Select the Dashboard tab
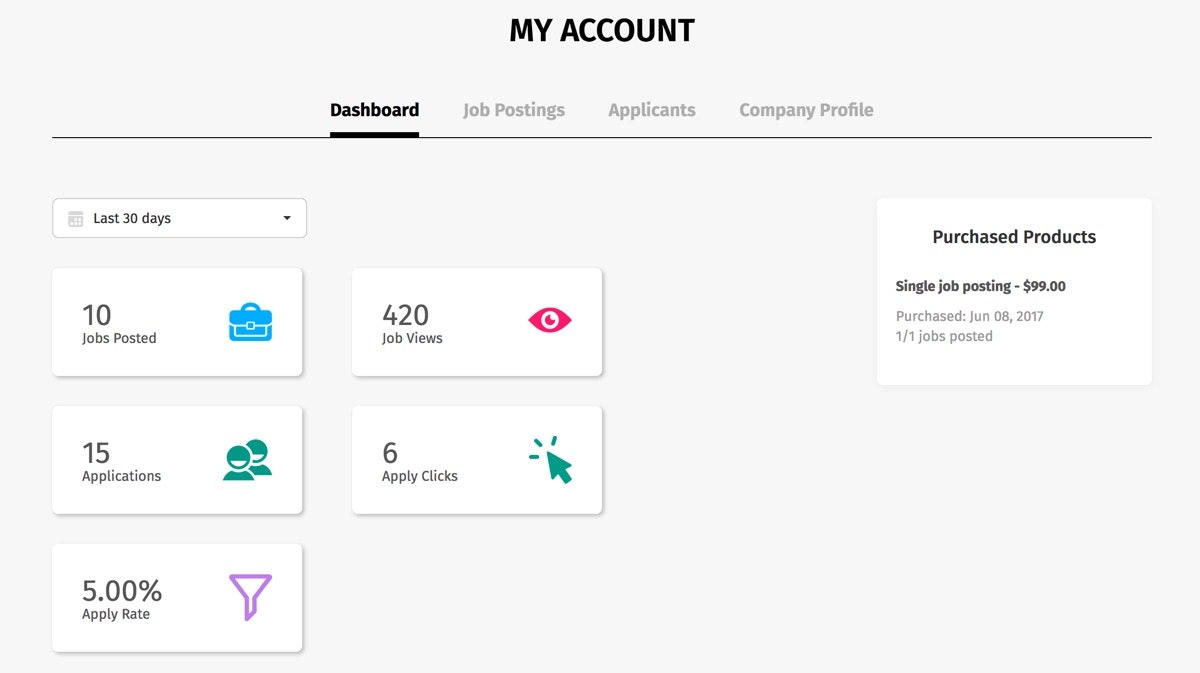This screenshot has width=1200, height=673. pos(374,109)
